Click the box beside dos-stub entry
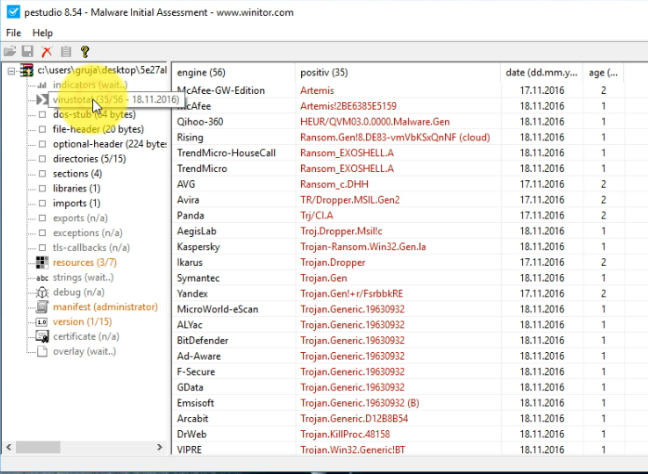Image resolution: width=648 pixels, height=474 pixels. click(41, 114)
